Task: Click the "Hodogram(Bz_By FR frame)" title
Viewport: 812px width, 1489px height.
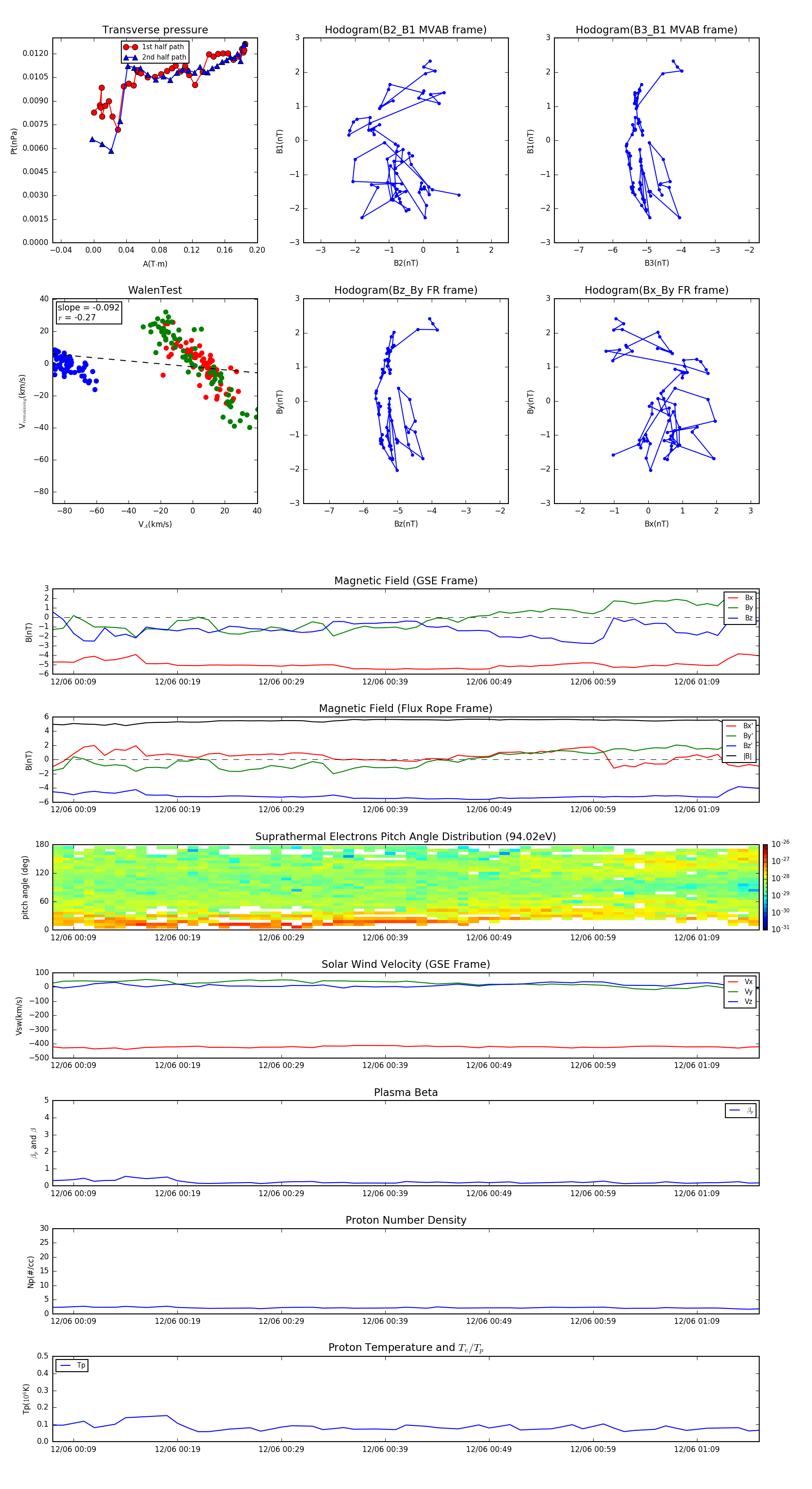Action: (x=406, y=290)
